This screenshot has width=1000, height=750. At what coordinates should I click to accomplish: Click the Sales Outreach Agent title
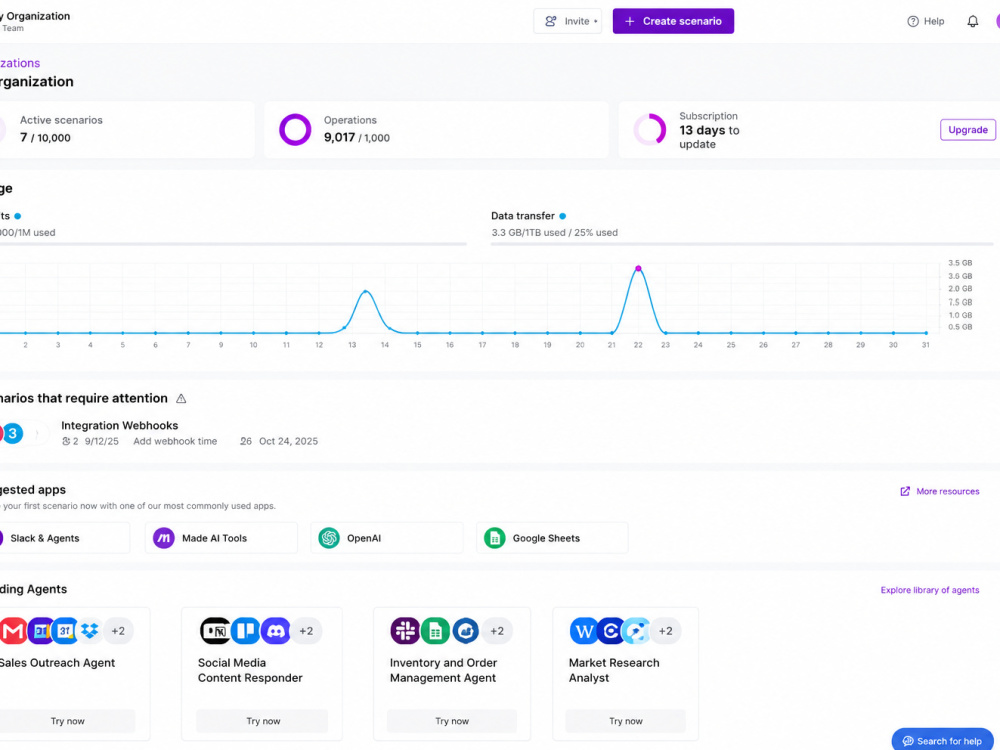point(57,663)
